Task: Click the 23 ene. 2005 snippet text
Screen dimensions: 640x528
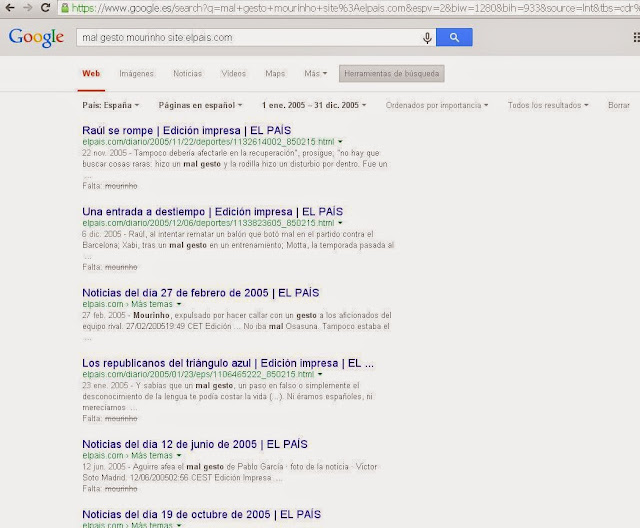Action: [x=227, y=397]
